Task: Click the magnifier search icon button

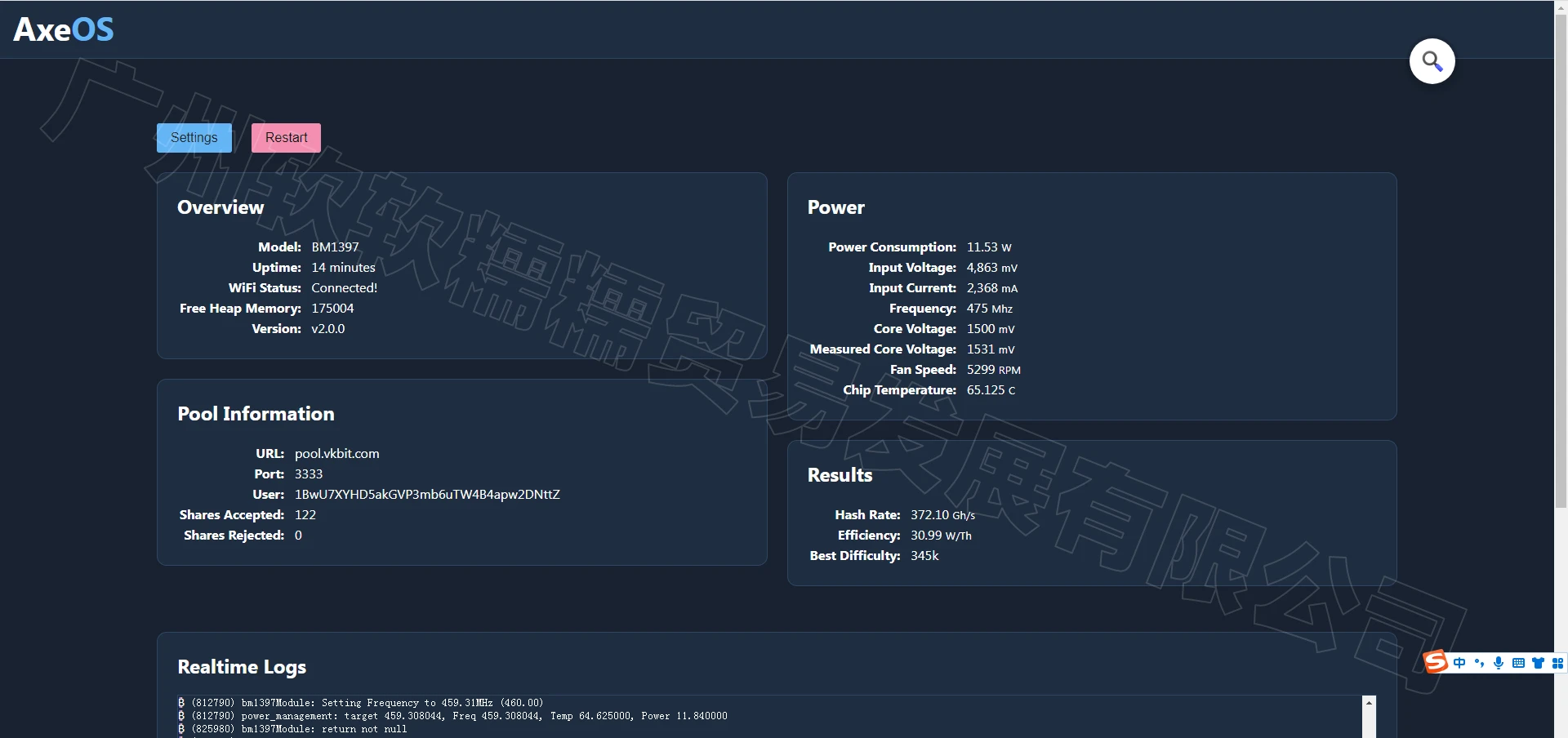Action: [x=1432, y=61]
